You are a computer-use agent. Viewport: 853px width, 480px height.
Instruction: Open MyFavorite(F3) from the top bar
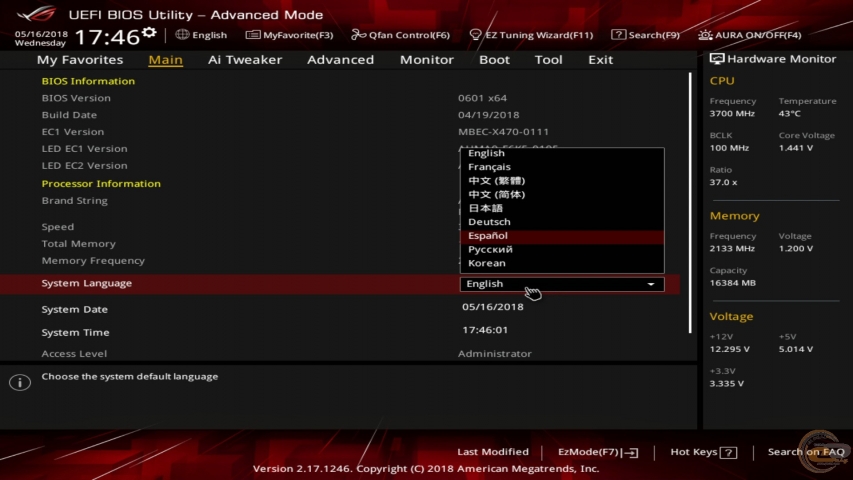pyautogui.click(x=289, y=35)
